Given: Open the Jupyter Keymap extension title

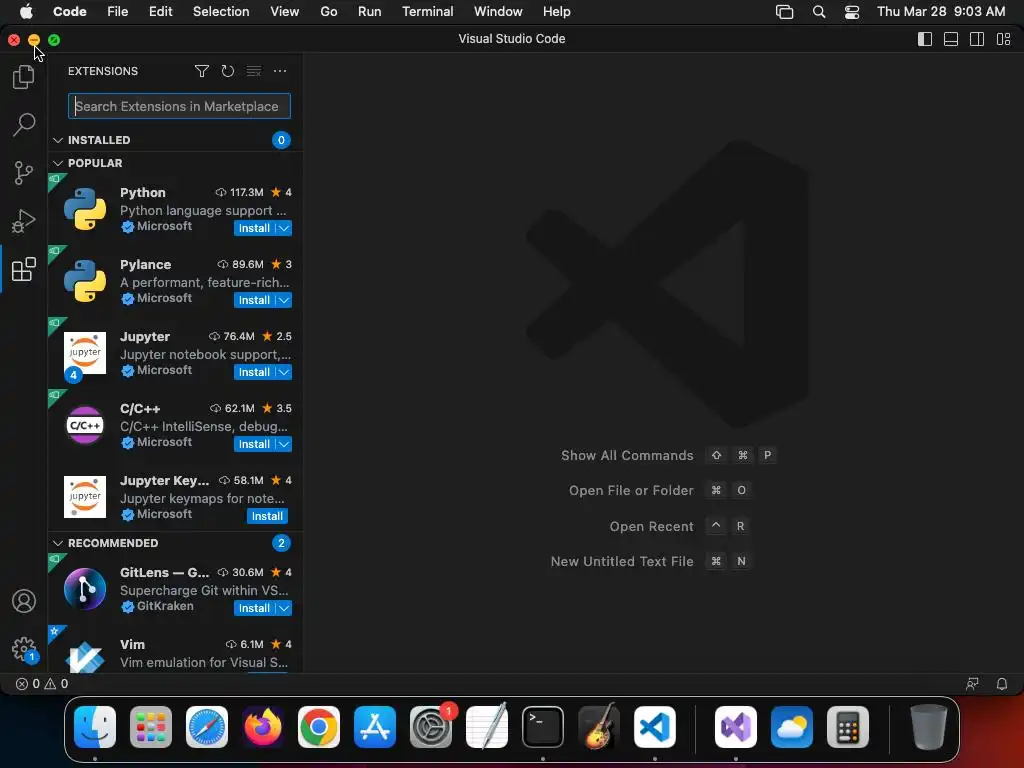Looking at the screenshot, I should click(x=165, y=481).
